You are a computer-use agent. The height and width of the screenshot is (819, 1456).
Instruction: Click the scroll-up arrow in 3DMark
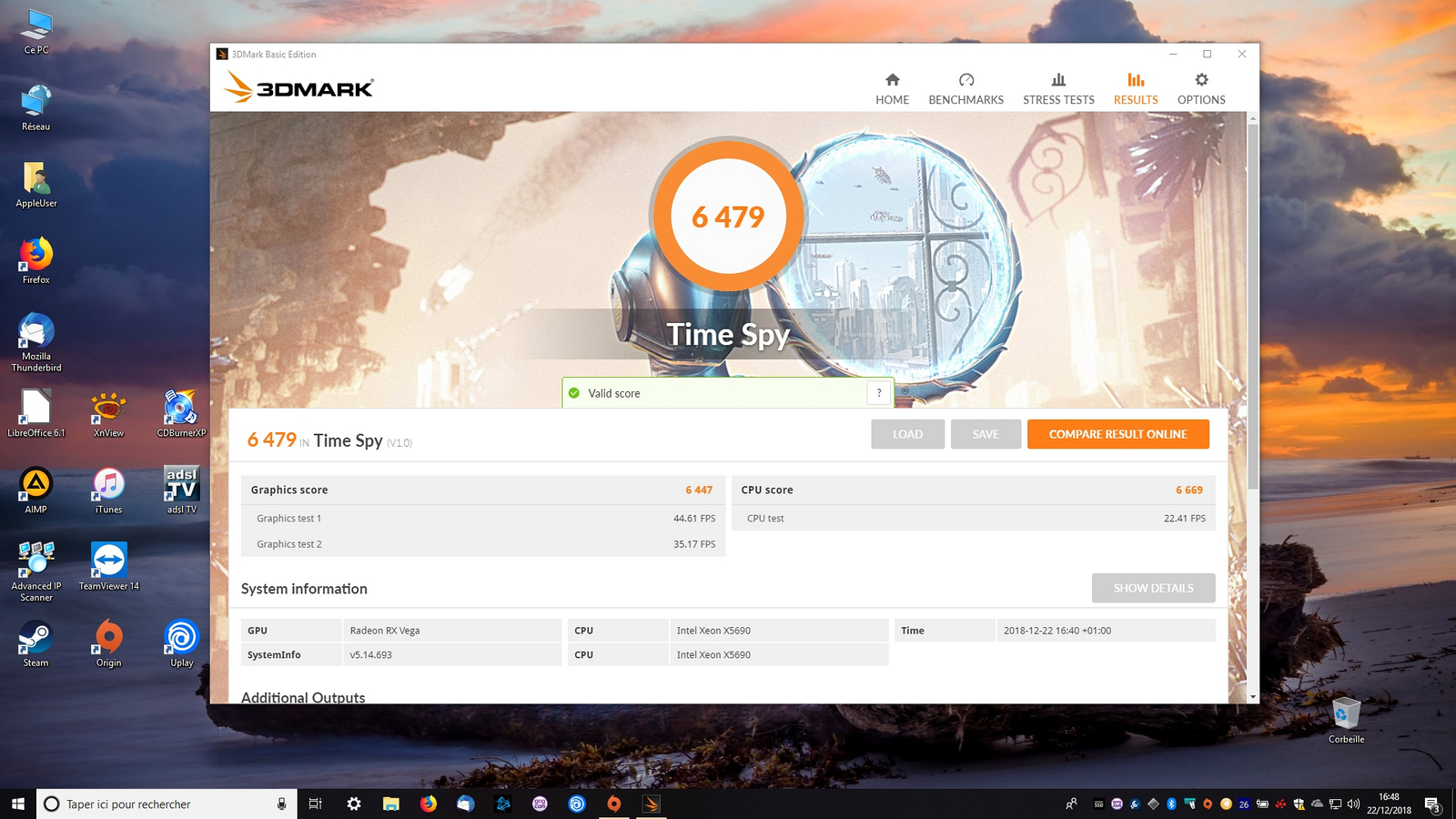(1253, 118)
